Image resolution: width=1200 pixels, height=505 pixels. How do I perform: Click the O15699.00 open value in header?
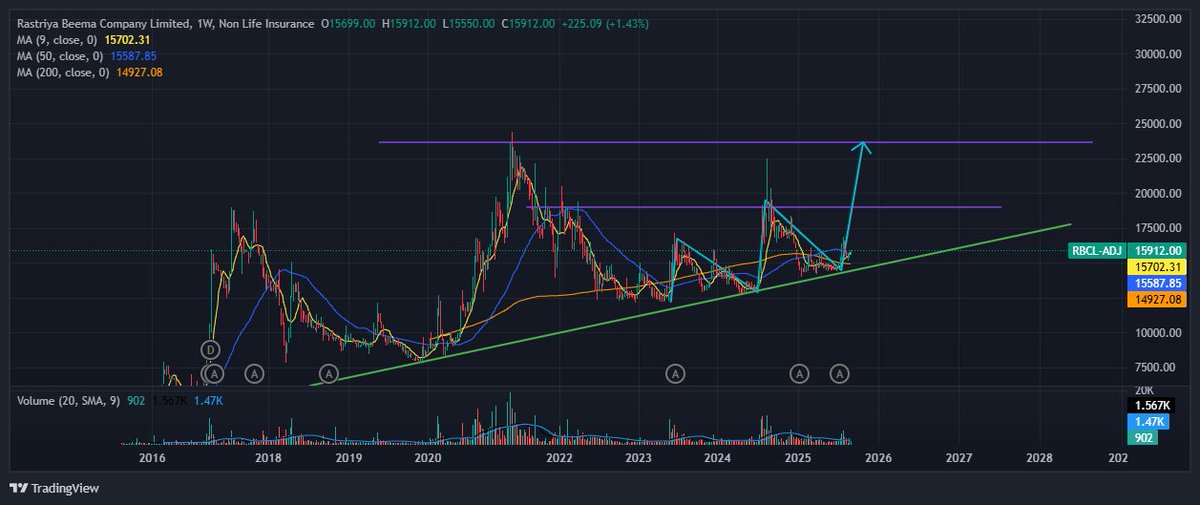(x=348, y=22)
